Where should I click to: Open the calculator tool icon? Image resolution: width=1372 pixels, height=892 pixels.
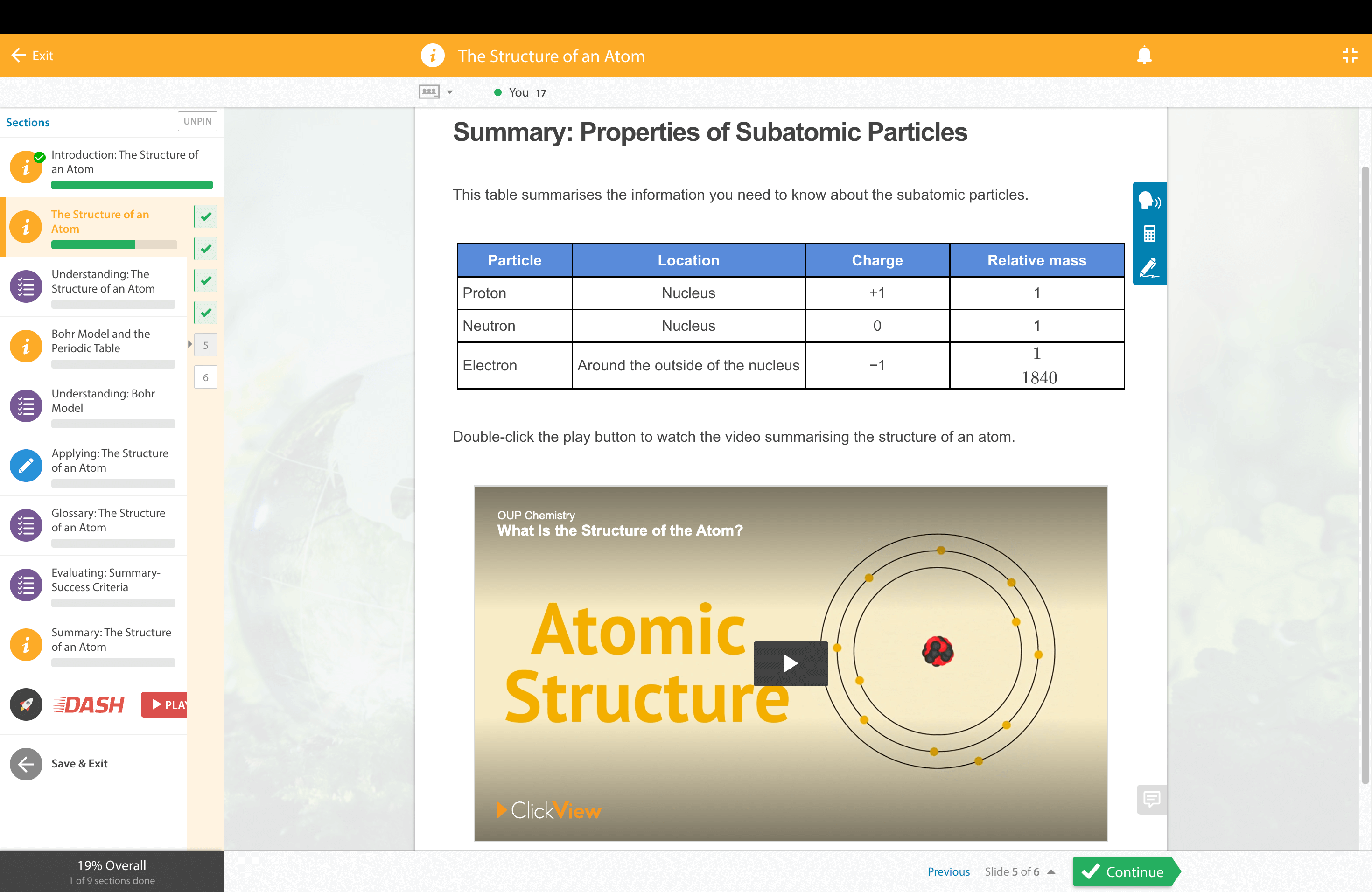[x=1148, y=234]
